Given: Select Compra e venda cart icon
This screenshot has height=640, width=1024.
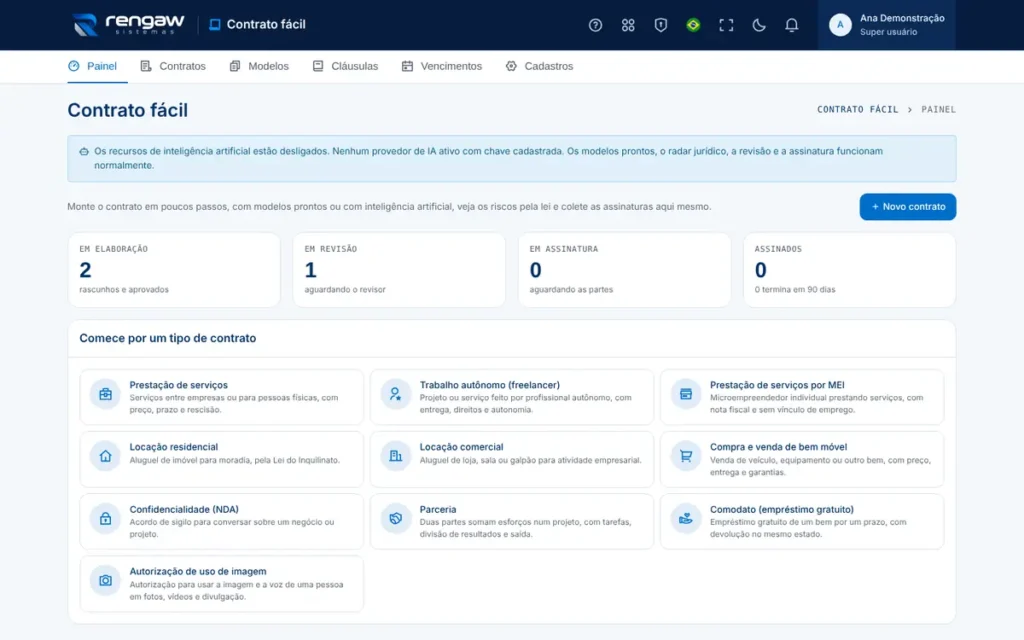Looking at the screenshot, I should click(x=686, y=456).
